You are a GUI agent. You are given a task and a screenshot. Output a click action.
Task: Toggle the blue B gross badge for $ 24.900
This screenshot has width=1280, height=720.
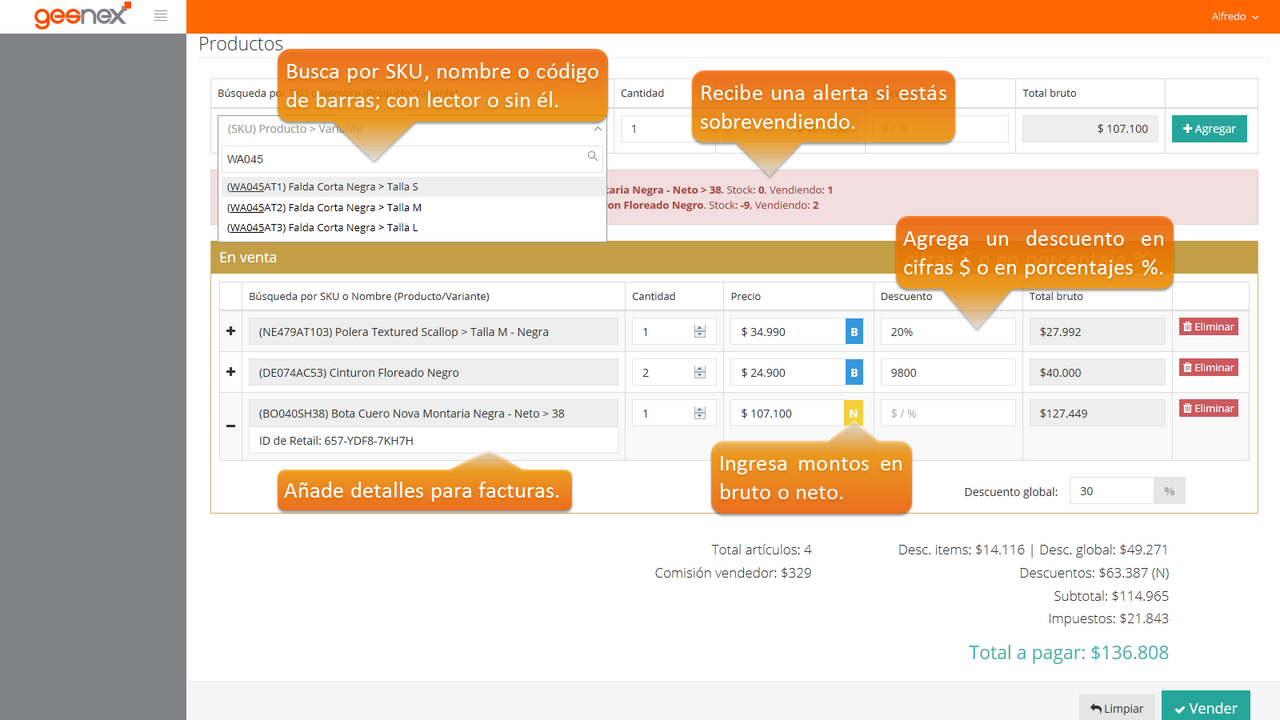[x=854, y=372]
